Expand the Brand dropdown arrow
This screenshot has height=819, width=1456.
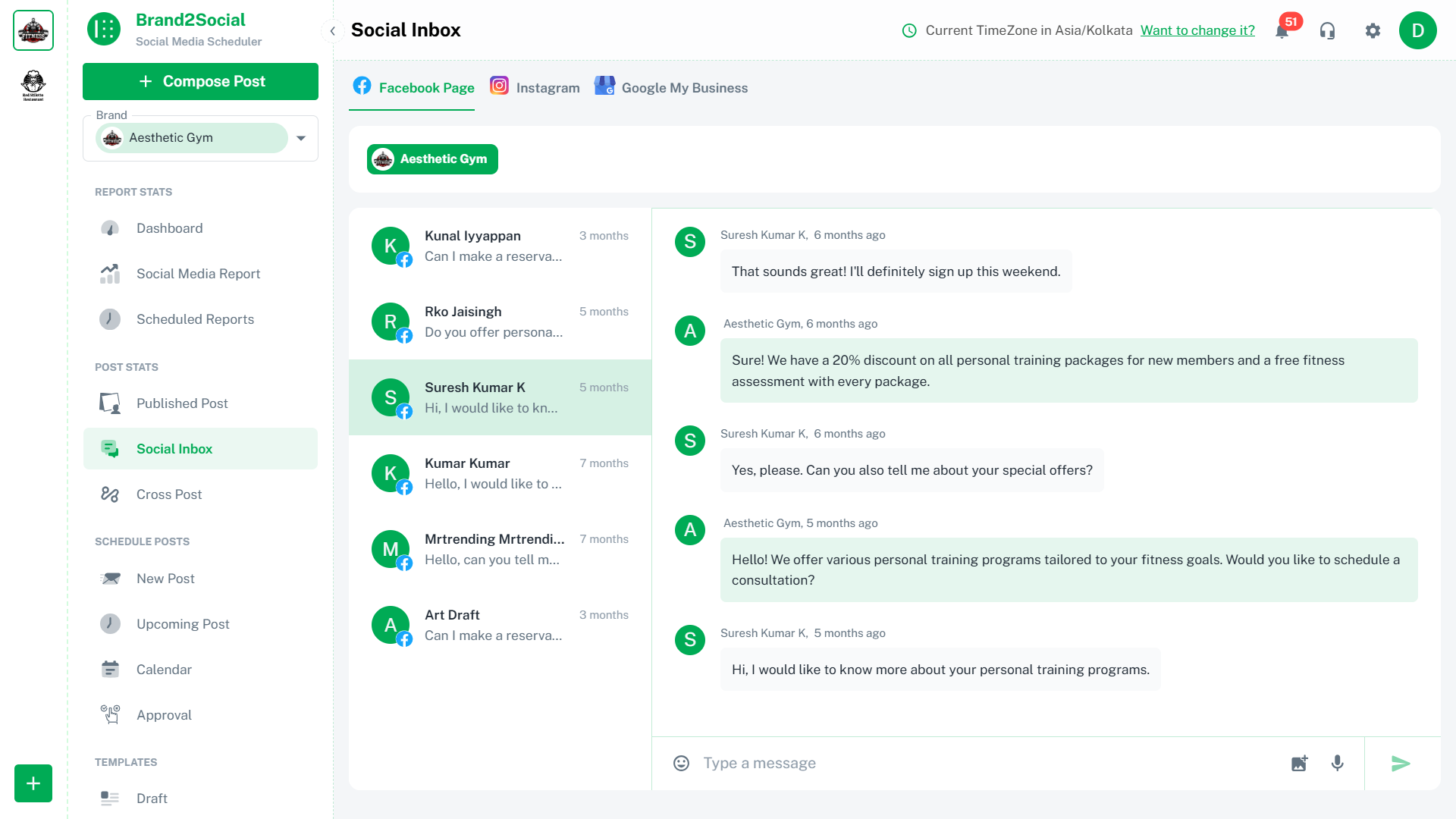click(x=301, y=138)
